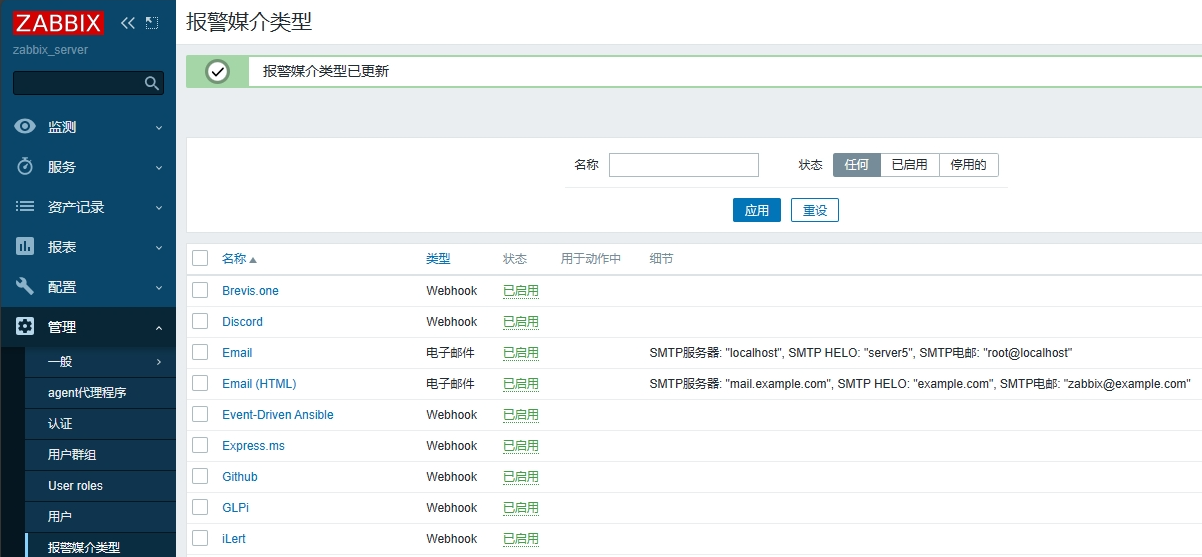Screen dimensions: 1202x557
Task: Go to User roles menu item
Action: click(x=75, y=486)
